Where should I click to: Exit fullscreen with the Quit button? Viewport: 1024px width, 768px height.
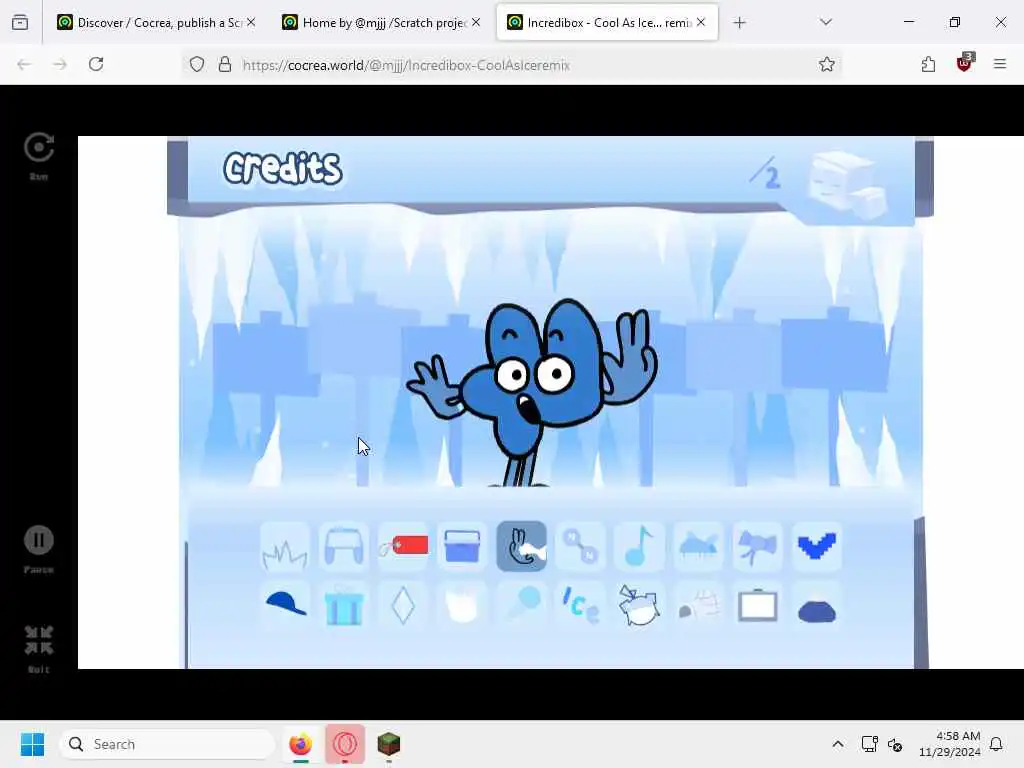coord(39,648)
